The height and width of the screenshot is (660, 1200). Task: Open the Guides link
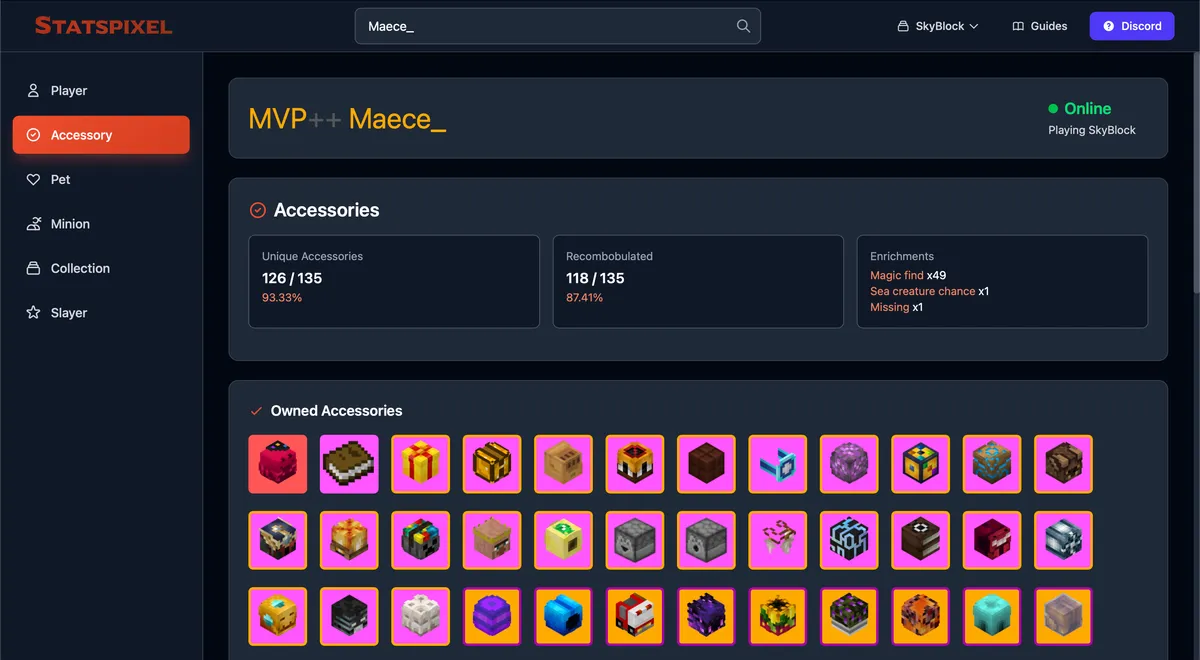click(x=1040, y=26)
